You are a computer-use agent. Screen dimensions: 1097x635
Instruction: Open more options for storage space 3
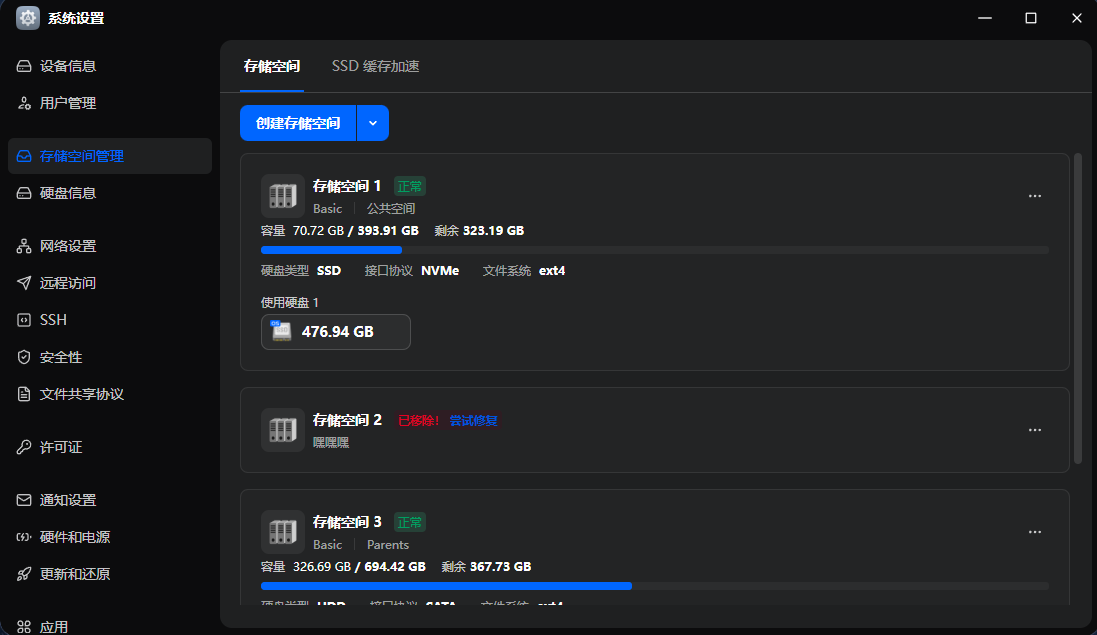[1035, 532]
